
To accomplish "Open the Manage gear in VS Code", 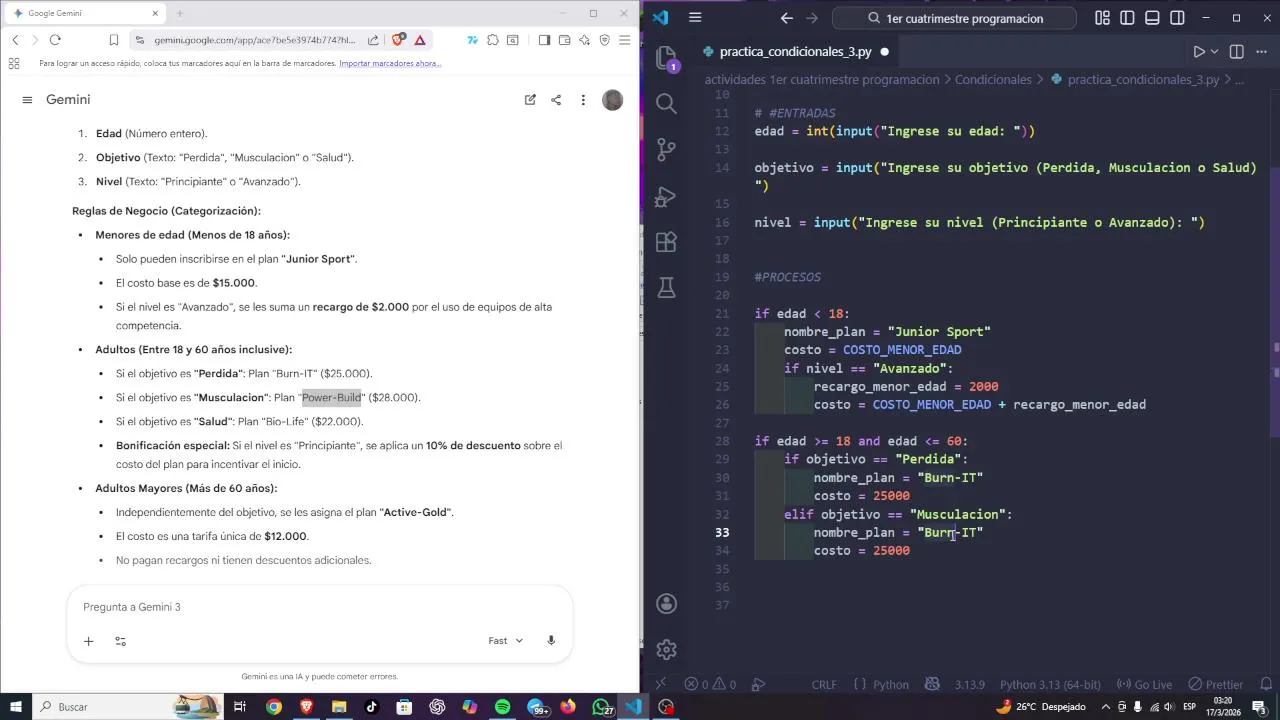I will [x=666, y=650].
